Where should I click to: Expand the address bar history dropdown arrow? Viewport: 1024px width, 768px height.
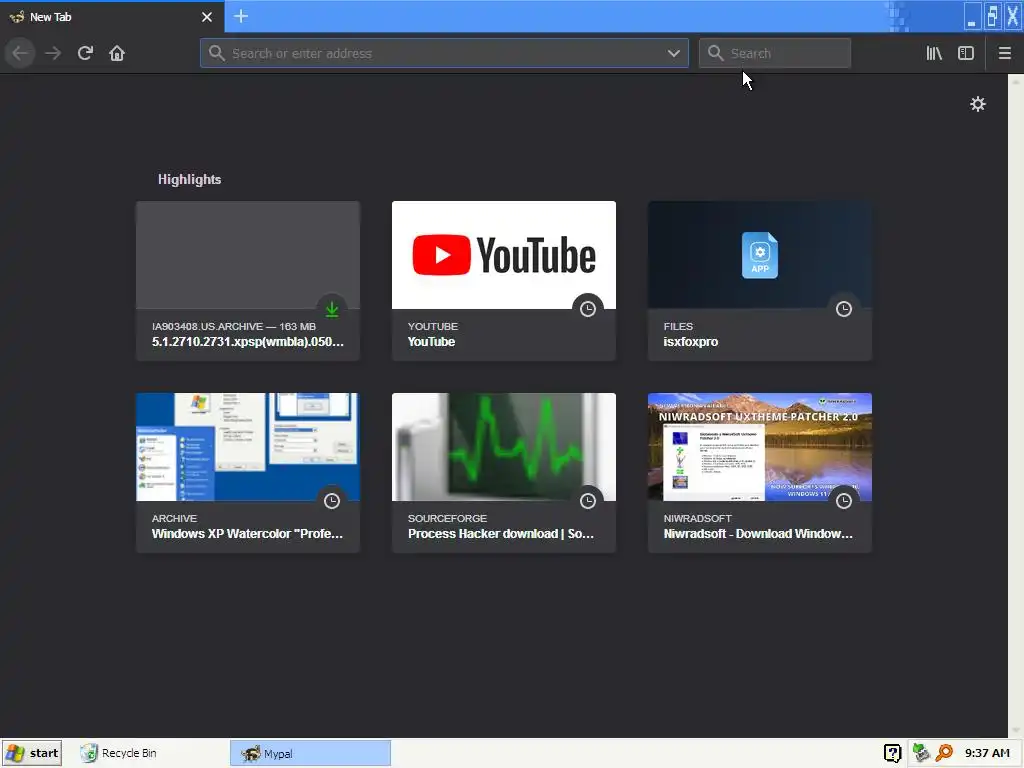pyautogui.click(x=673, y=53)
